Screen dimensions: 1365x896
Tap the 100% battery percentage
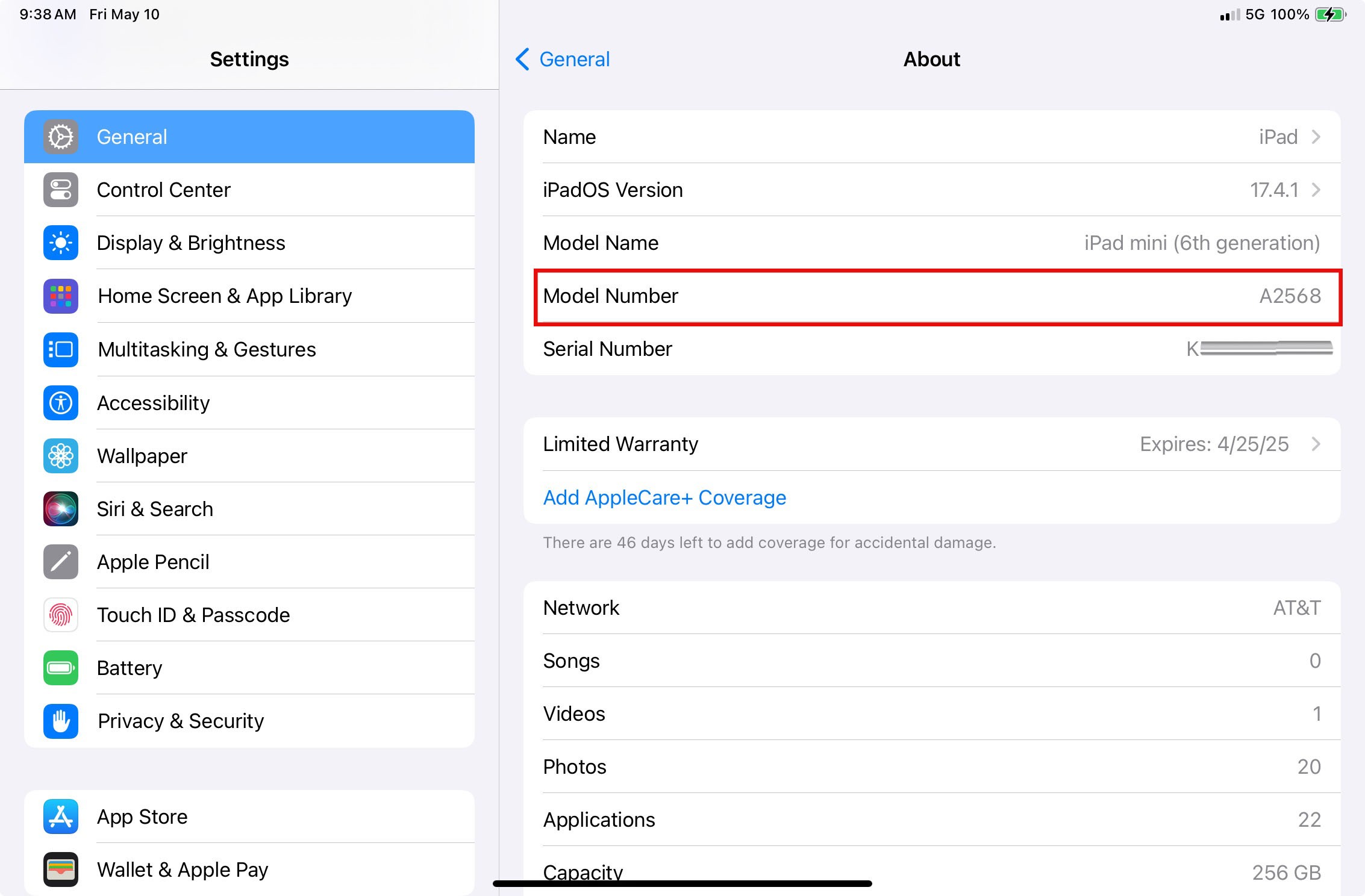click(1290, 14)
